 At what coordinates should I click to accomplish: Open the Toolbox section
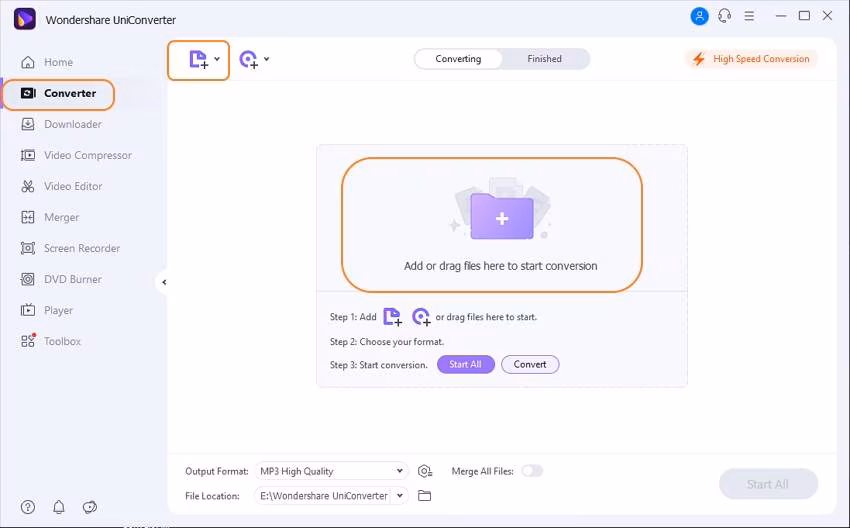tap(51, 341)
